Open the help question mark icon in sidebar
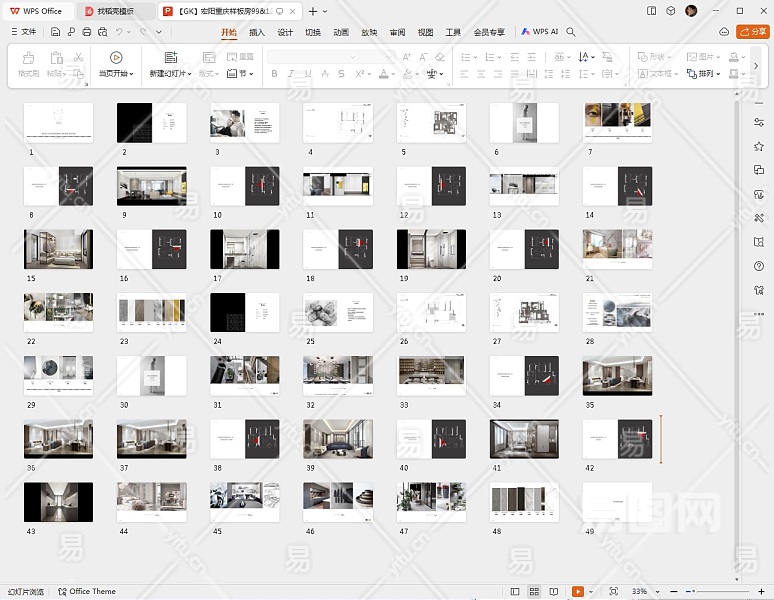 (x=759, y=266)
